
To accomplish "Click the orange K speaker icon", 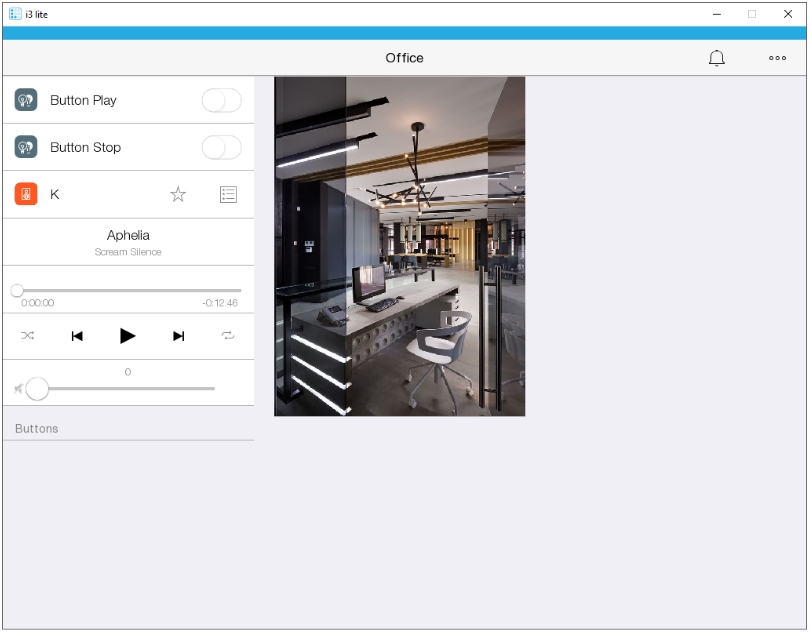I will [26, 194].
